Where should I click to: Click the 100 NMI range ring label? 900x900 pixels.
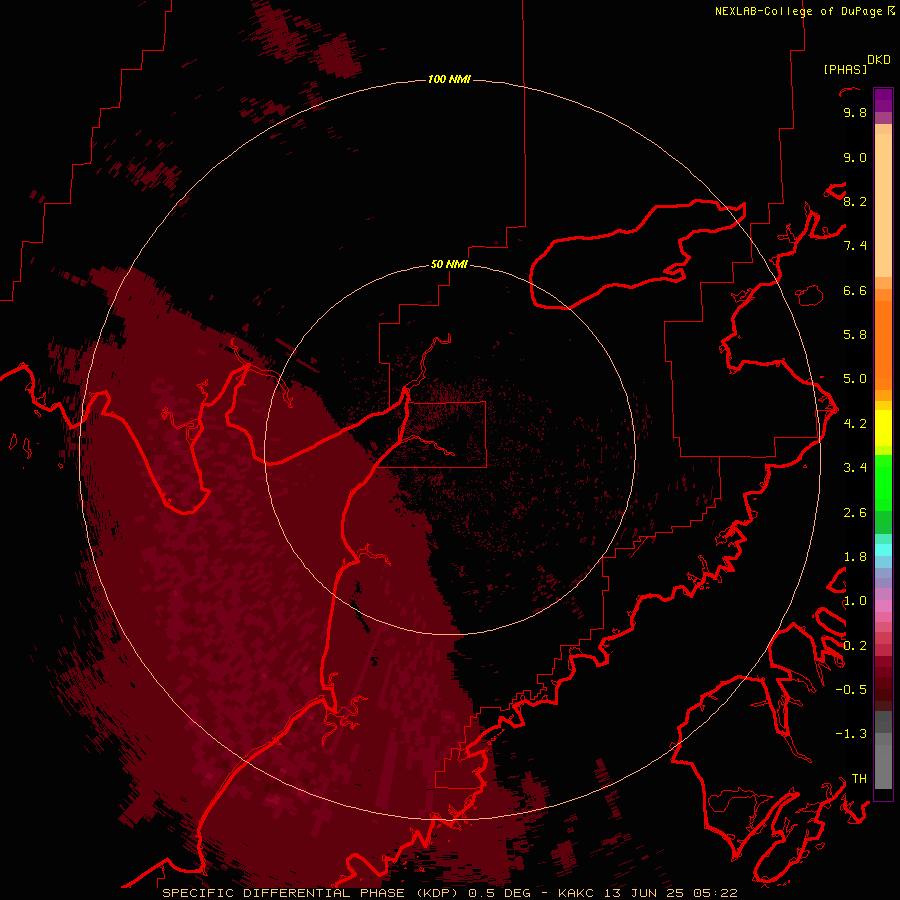[449, 79]
